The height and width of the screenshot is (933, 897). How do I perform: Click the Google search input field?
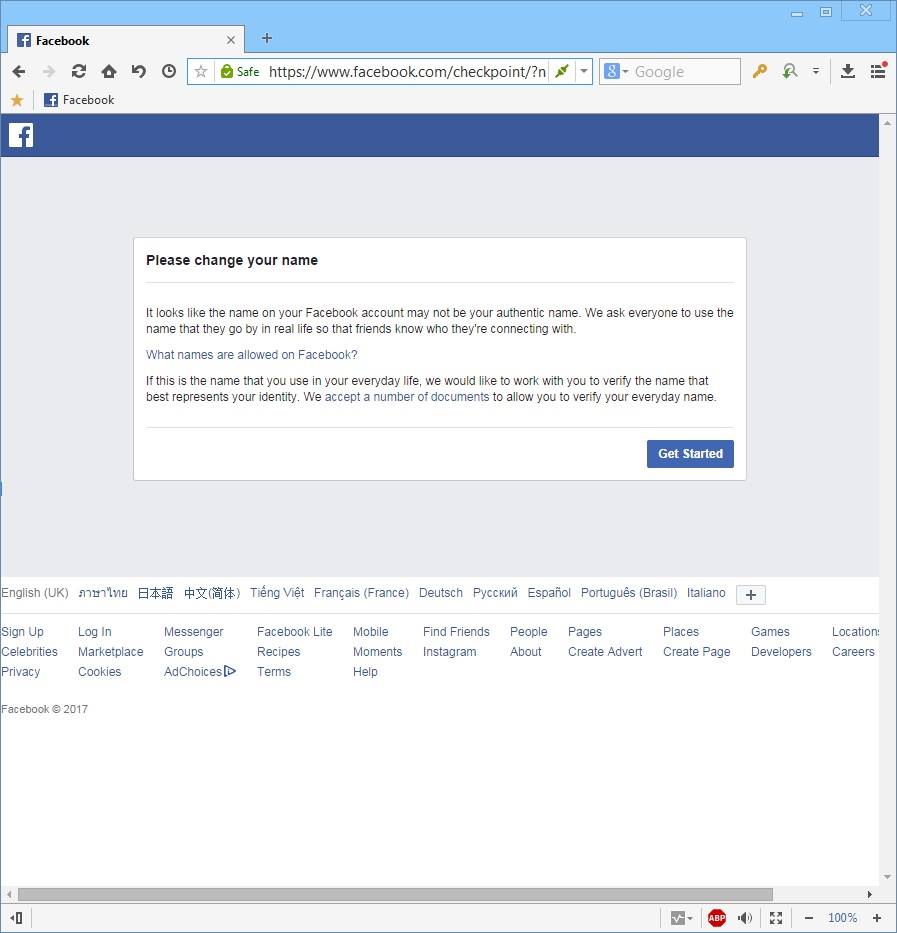point(686,72)
